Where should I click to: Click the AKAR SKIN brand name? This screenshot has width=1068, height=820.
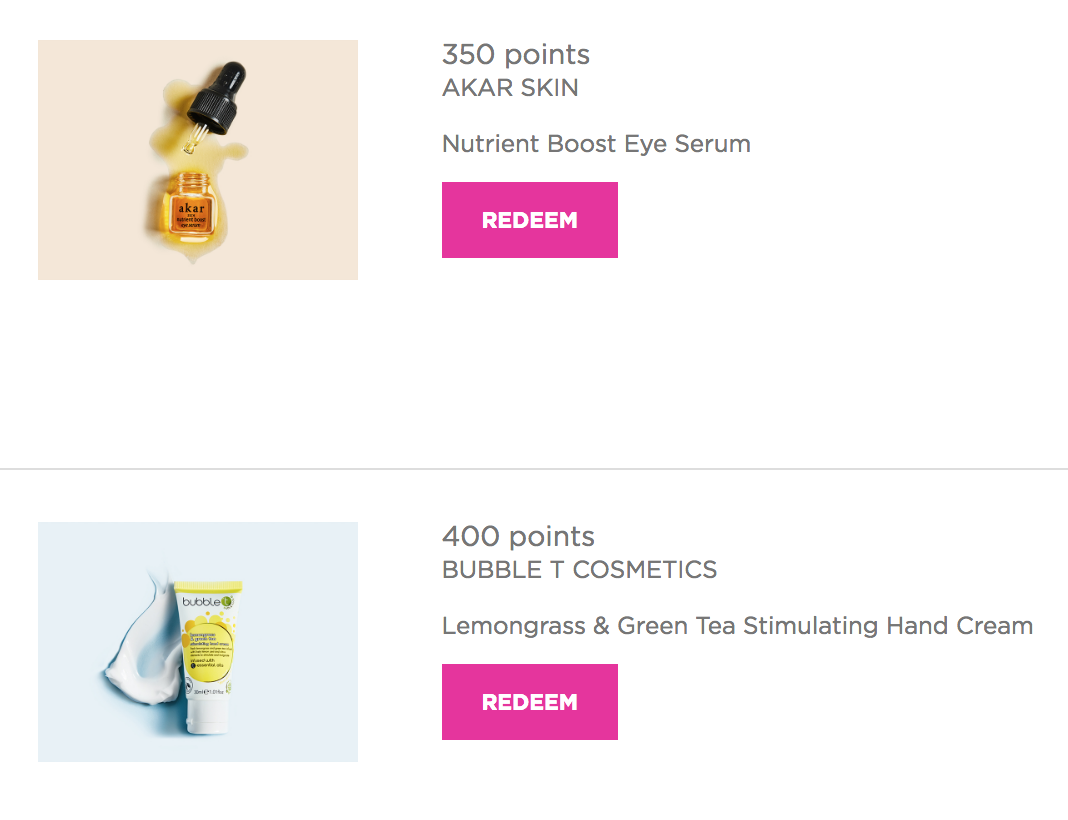pos(510,88)
